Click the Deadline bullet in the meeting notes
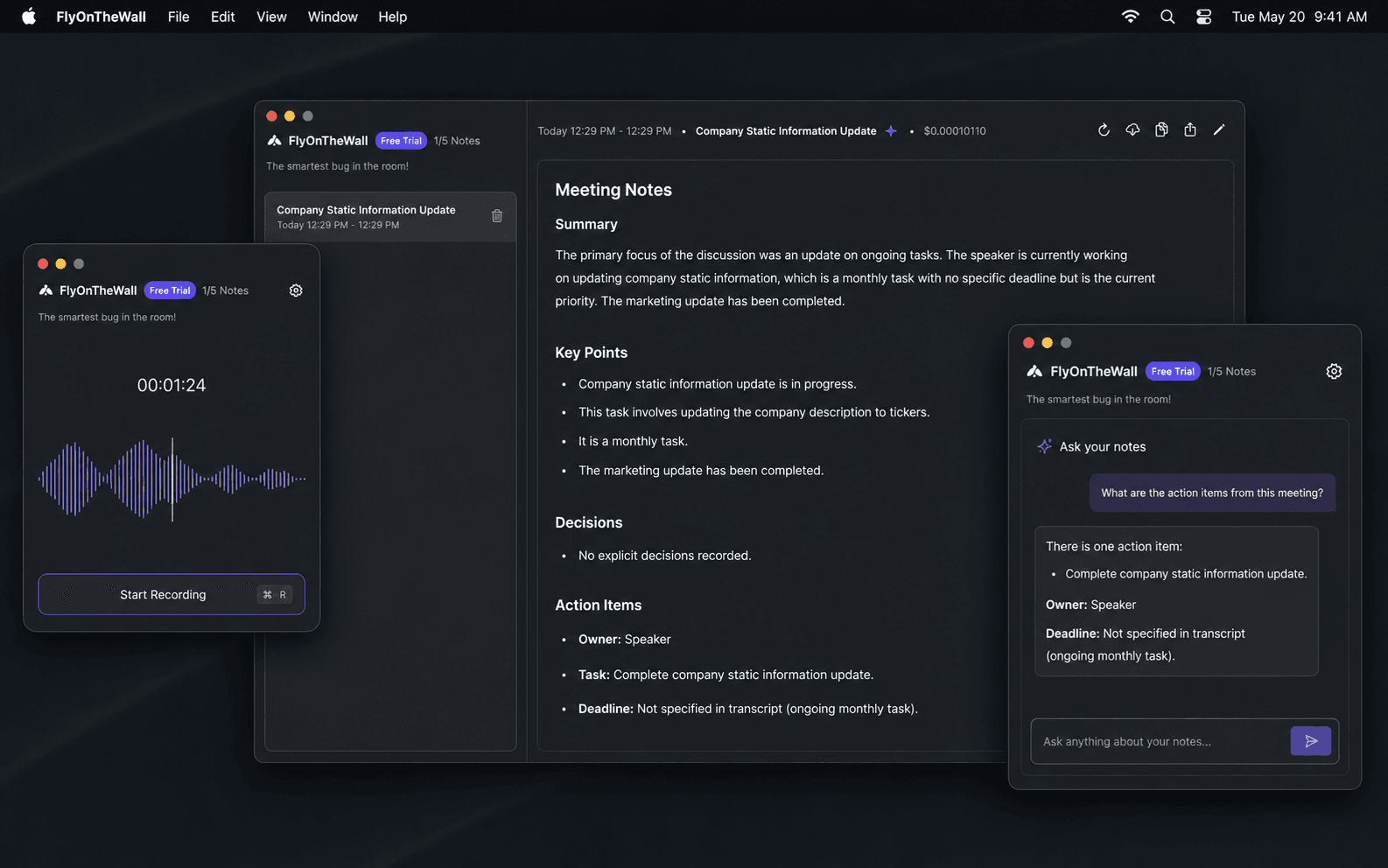1388x868 pixels. coord(748,709)
